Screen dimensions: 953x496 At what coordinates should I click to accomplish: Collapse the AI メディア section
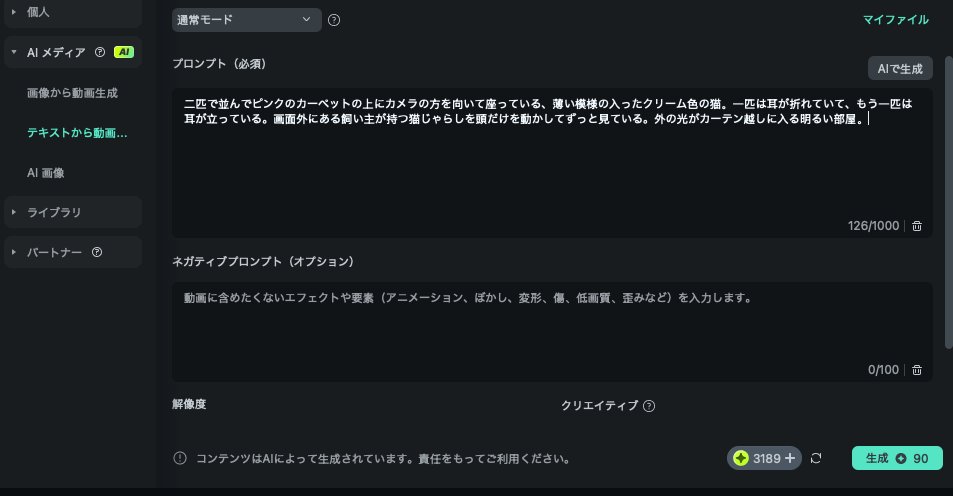coord(14,52)
